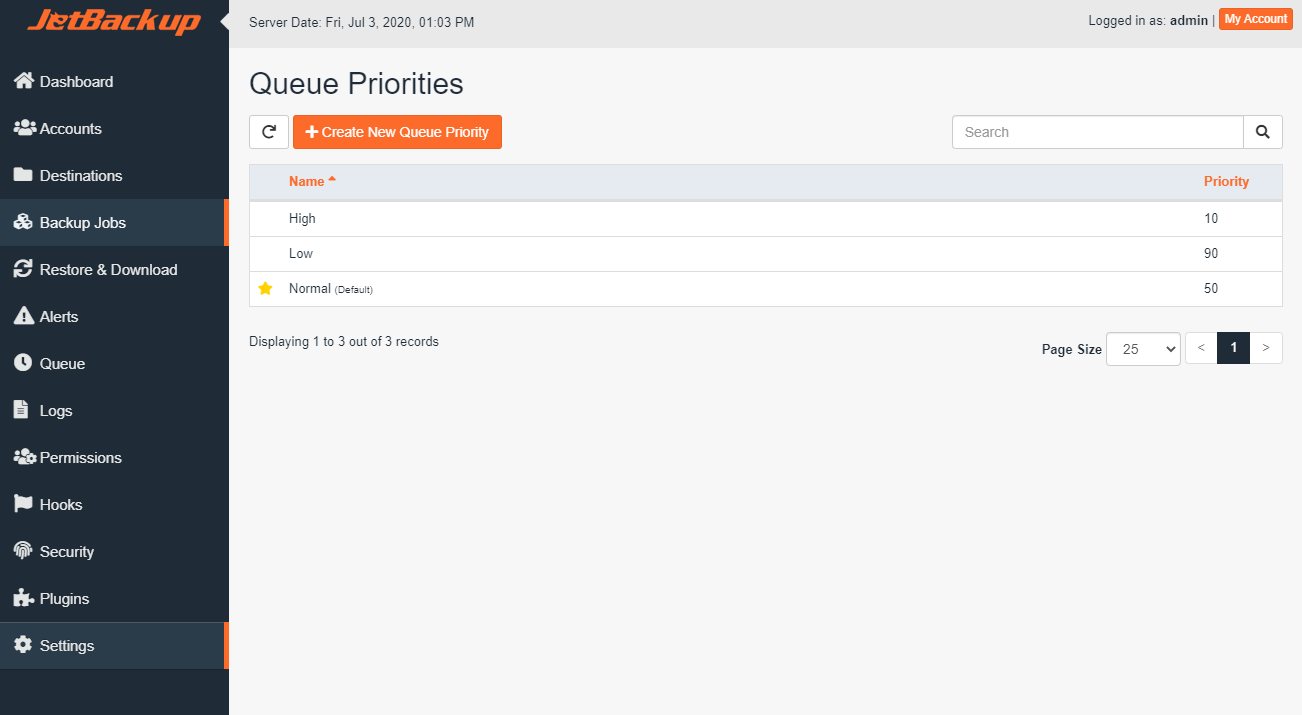This screenshot has height=715, width=1302.
Task: Click the search magnifier icon
Action: pyautogui.click(x=1262, y=131)
